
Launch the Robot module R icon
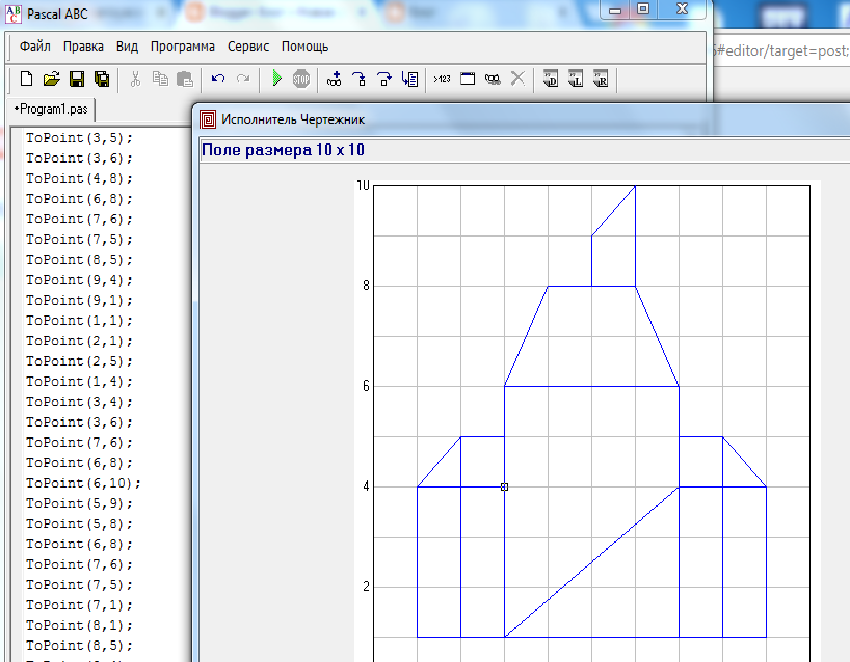[601, 79]
